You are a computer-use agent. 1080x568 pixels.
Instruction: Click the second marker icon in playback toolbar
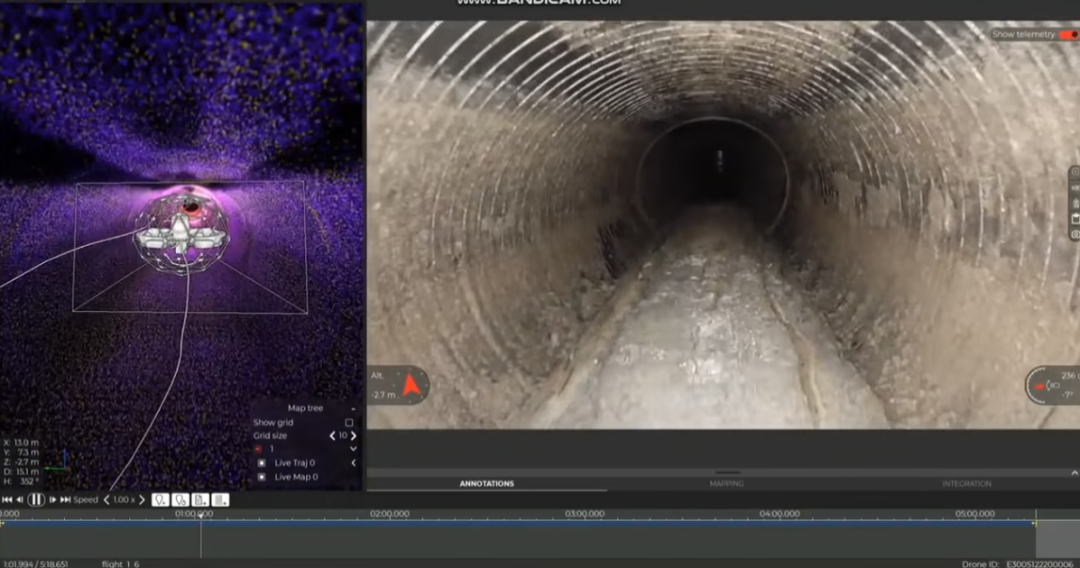(181, 499)
